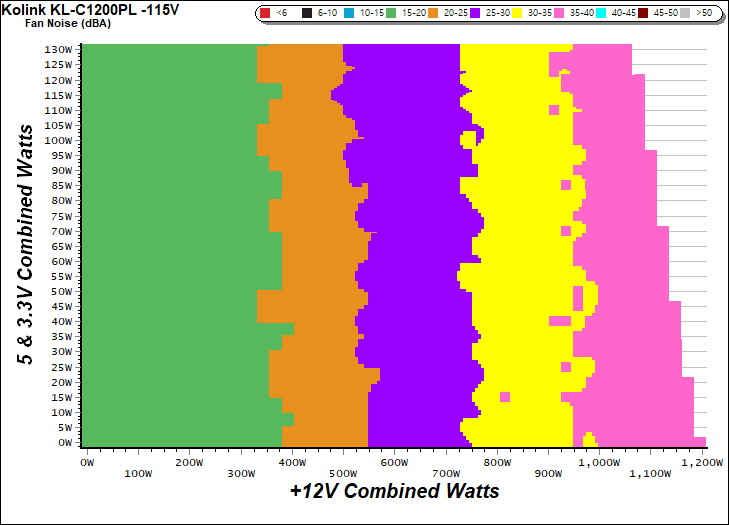Click the 0W label on the x-axis

pos(87,463)
